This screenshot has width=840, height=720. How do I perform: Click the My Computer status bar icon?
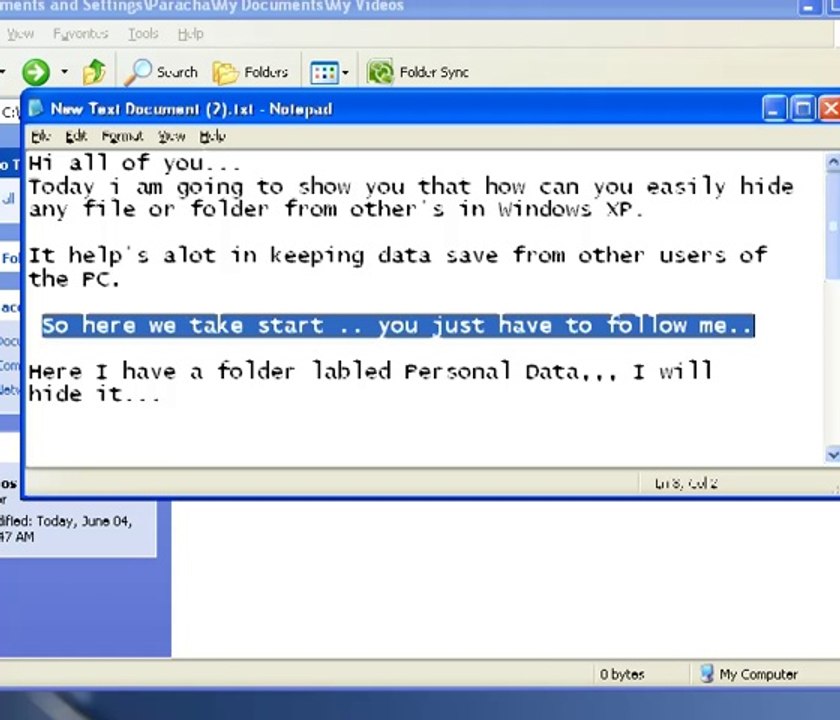(707, 673)
